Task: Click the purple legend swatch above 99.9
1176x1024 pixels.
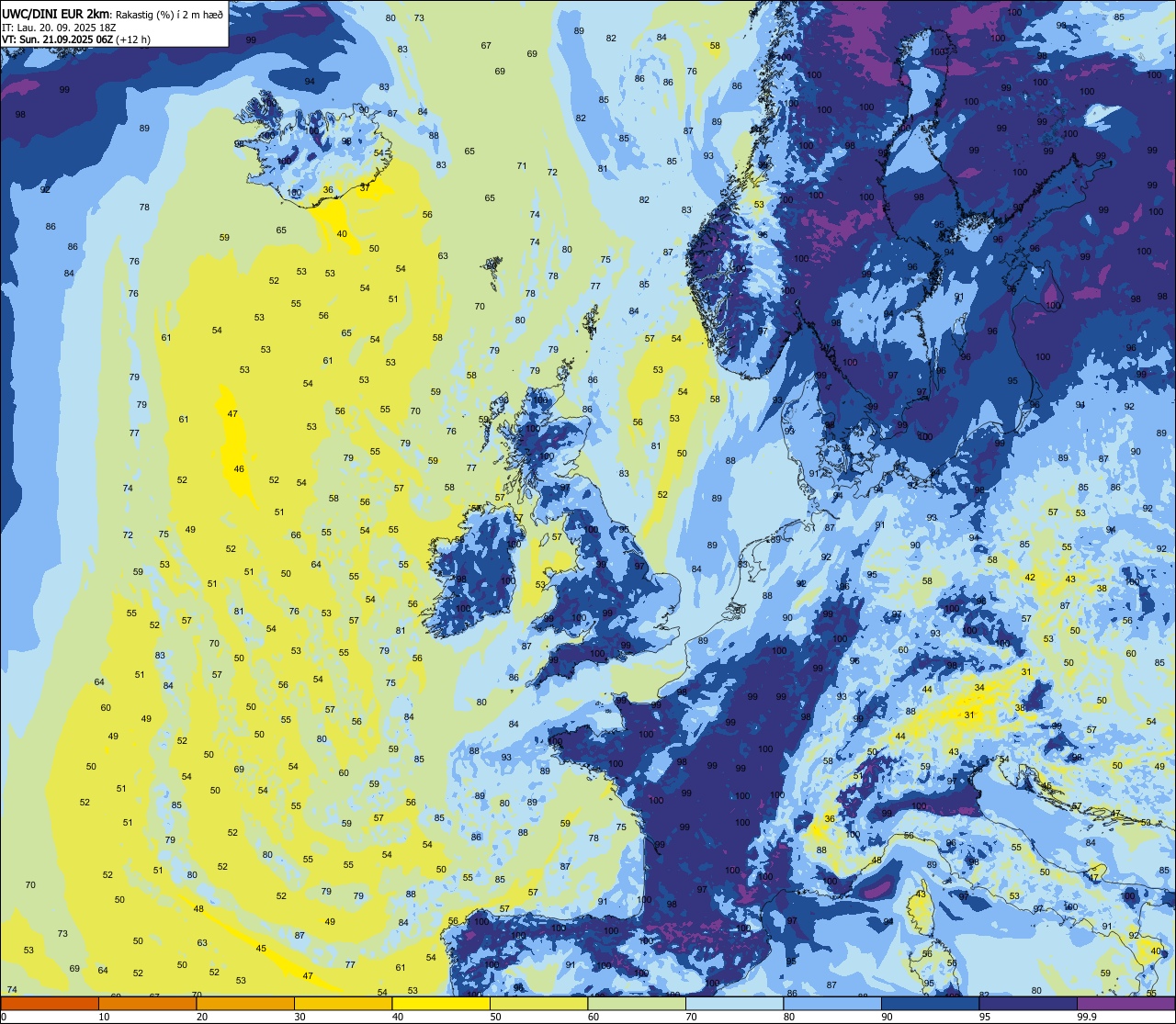Action: 1125,1003
